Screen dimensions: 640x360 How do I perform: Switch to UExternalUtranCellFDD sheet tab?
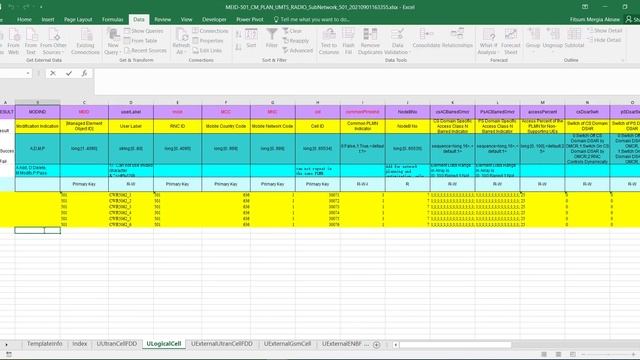point(222,344)
